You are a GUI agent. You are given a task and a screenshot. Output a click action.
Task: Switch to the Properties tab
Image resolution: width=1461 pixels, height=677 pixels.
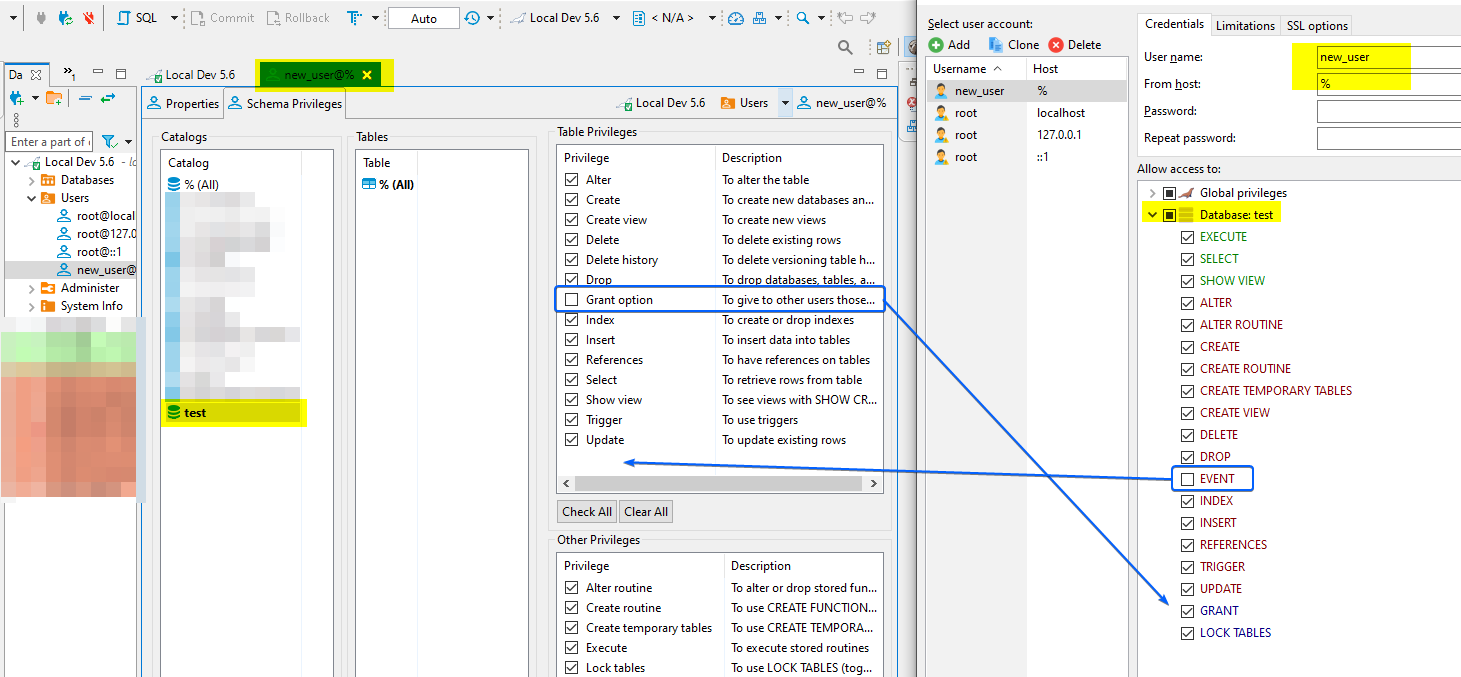[x=182, y=103]
